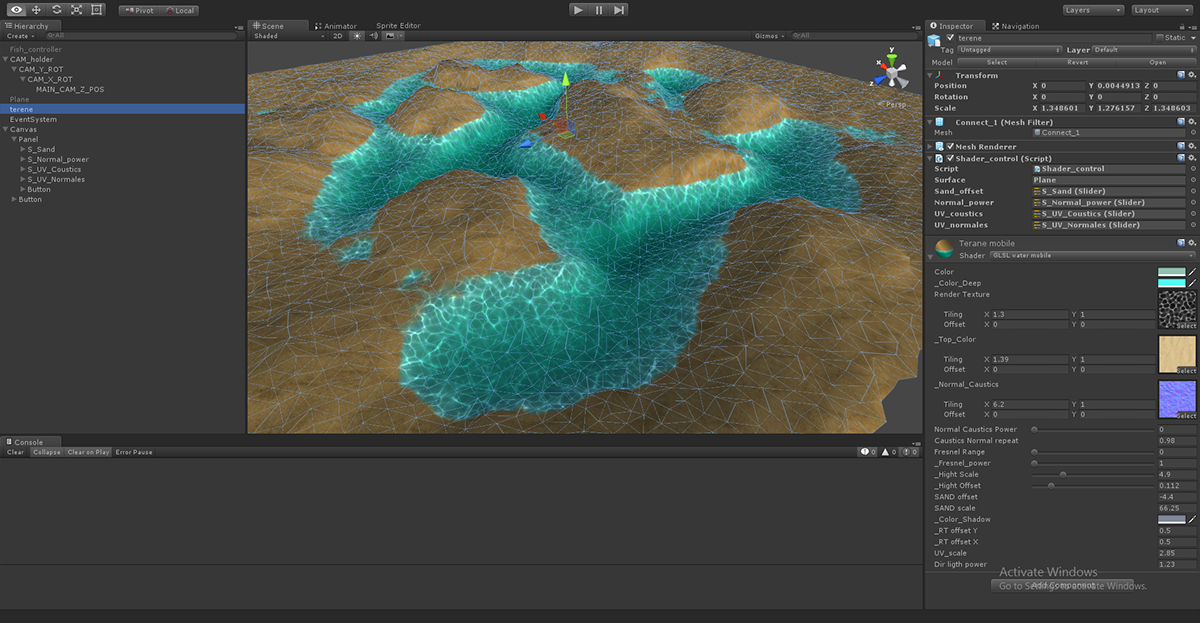Disable the Shader_control script checkbox

(950, 158)
